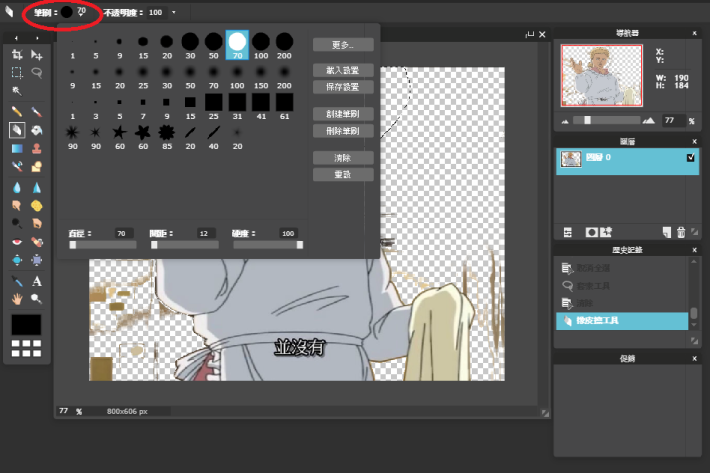The image size is (710, 473).
Task: Click the opacity value field showing 100
Action: point(156,13)
